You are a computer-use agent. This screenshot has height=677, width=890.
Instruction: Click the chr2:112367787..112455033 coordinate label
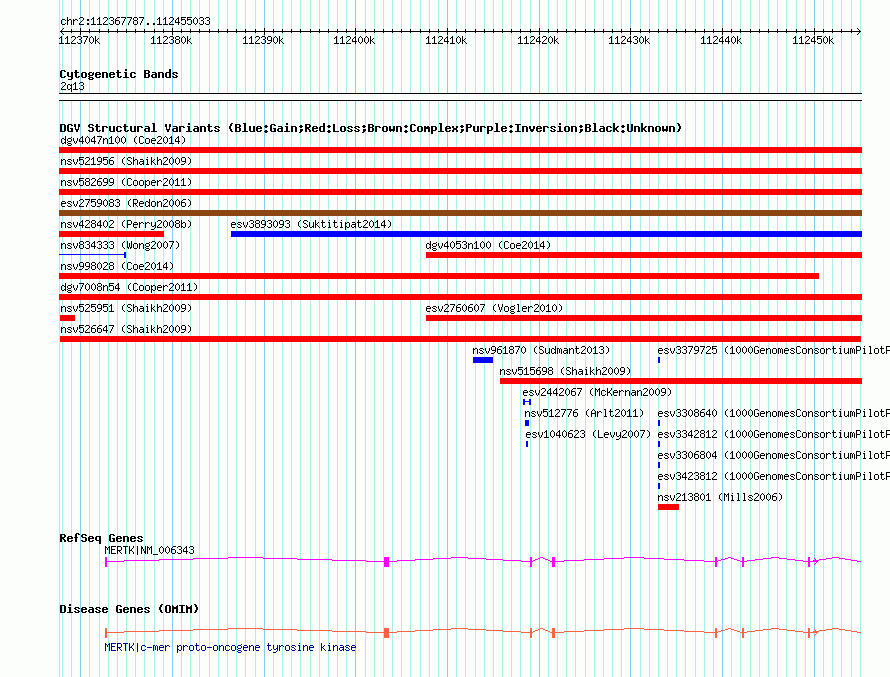point(135,21)
